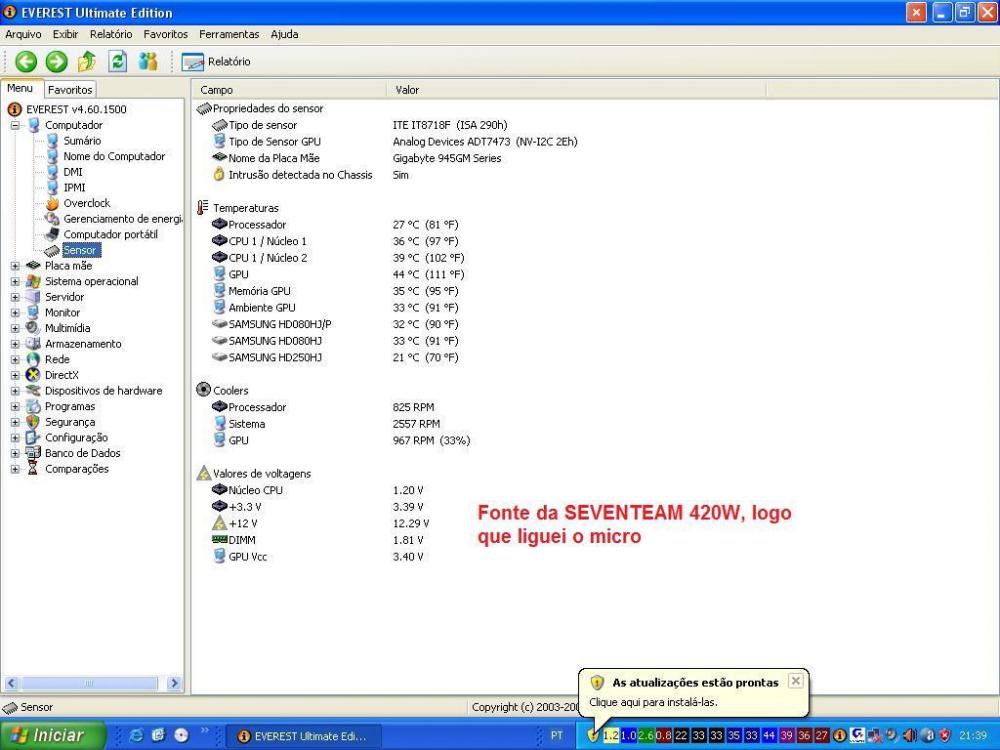1000x750 pixels.
Task: Expand the Placa mãe tree node
Action: coord(16,266)
